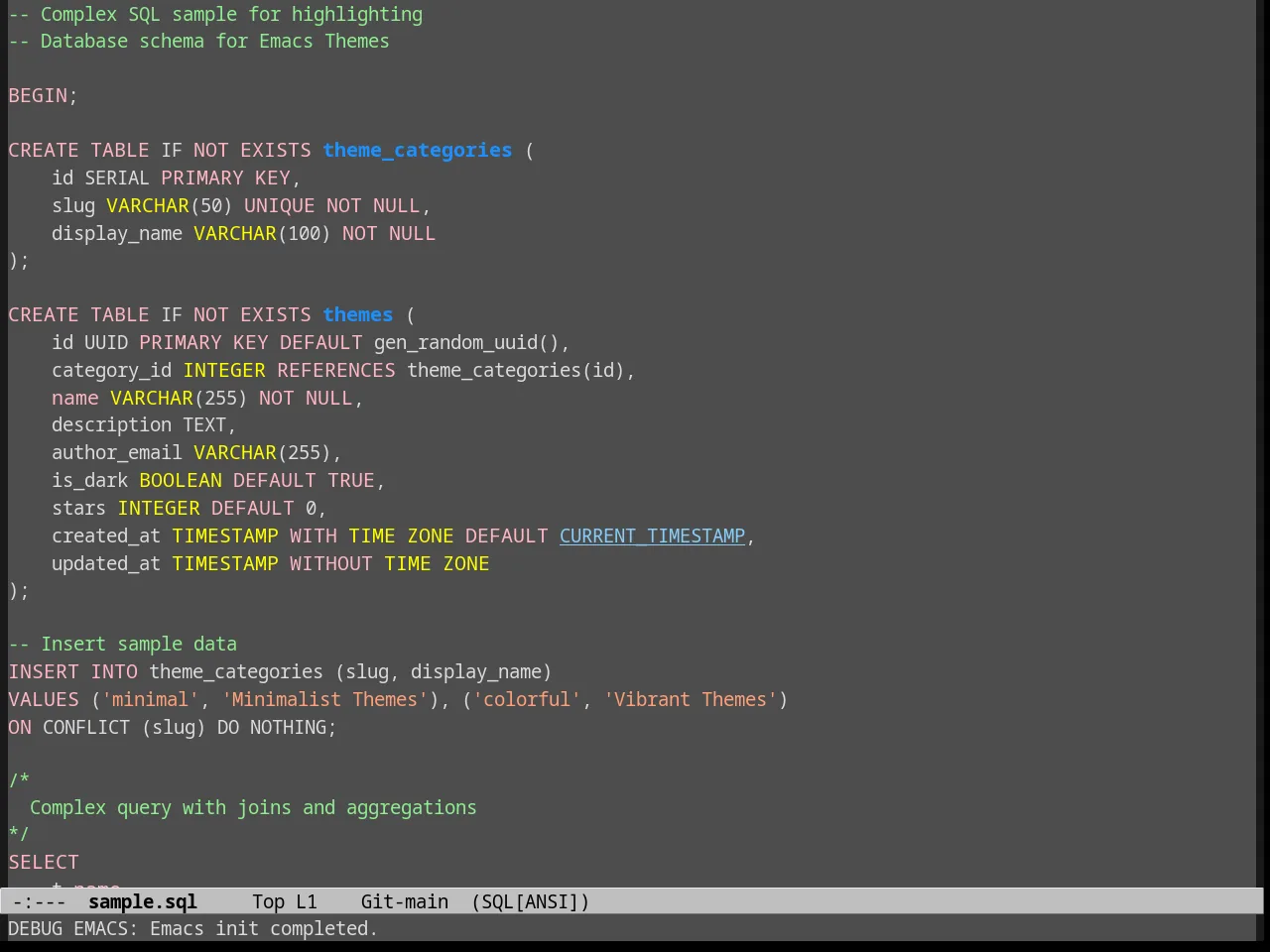Click the SELECT keyword
Screen dimensions: 1270x952
coord(44,862)
